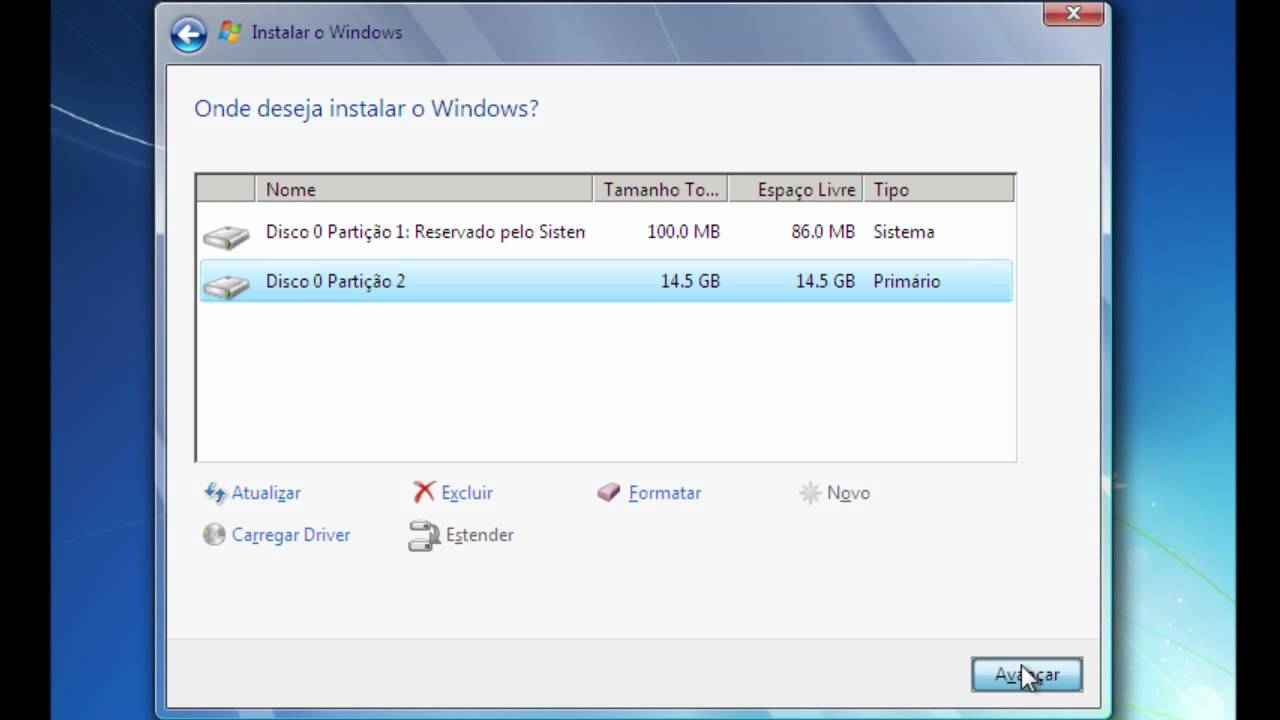This screenshot has width=1280, height=720.
Task: Open the Carregar Driver link
Action: point(291,535)
